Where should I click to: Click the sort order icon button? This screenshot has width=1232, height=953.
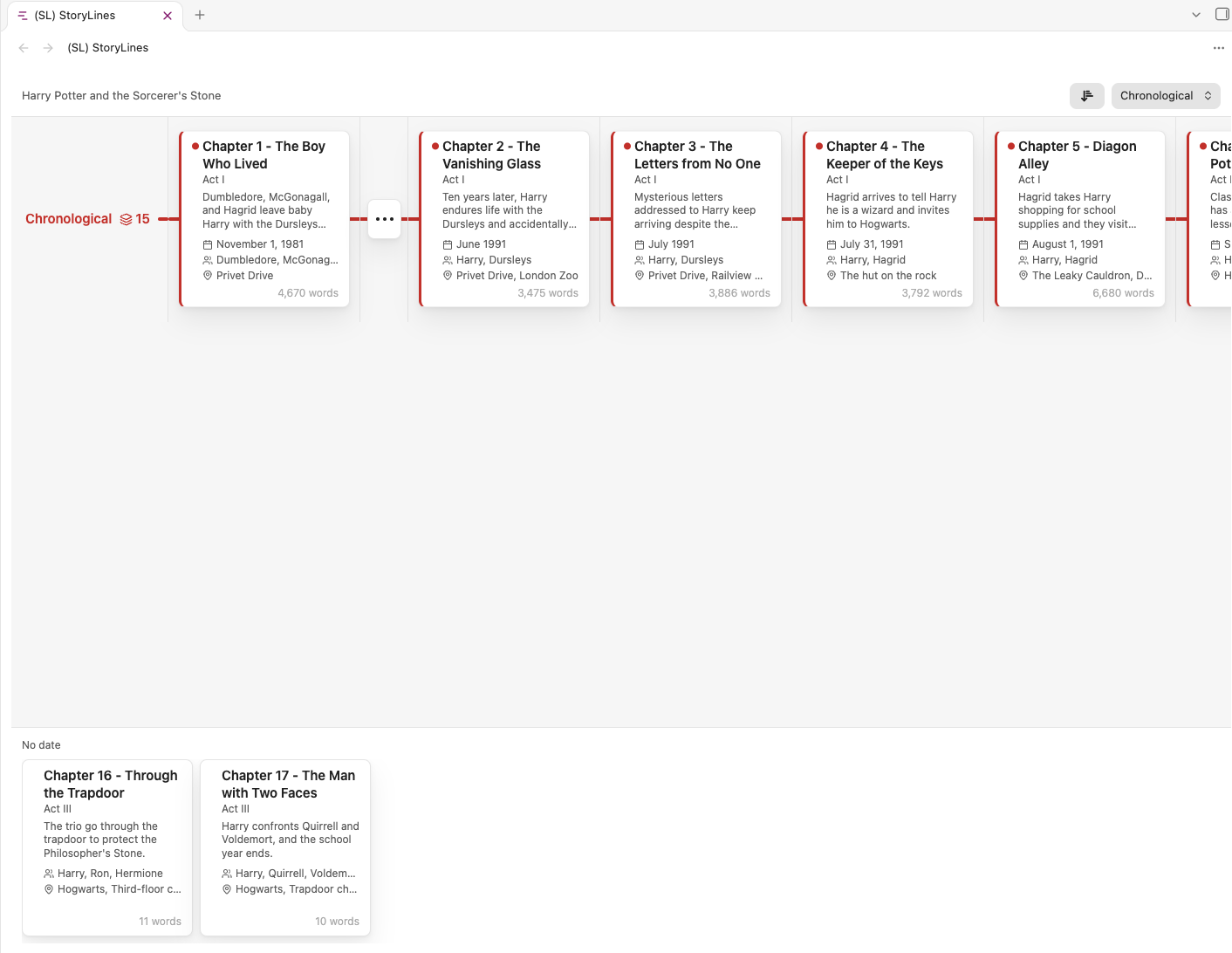point(1086,96)
